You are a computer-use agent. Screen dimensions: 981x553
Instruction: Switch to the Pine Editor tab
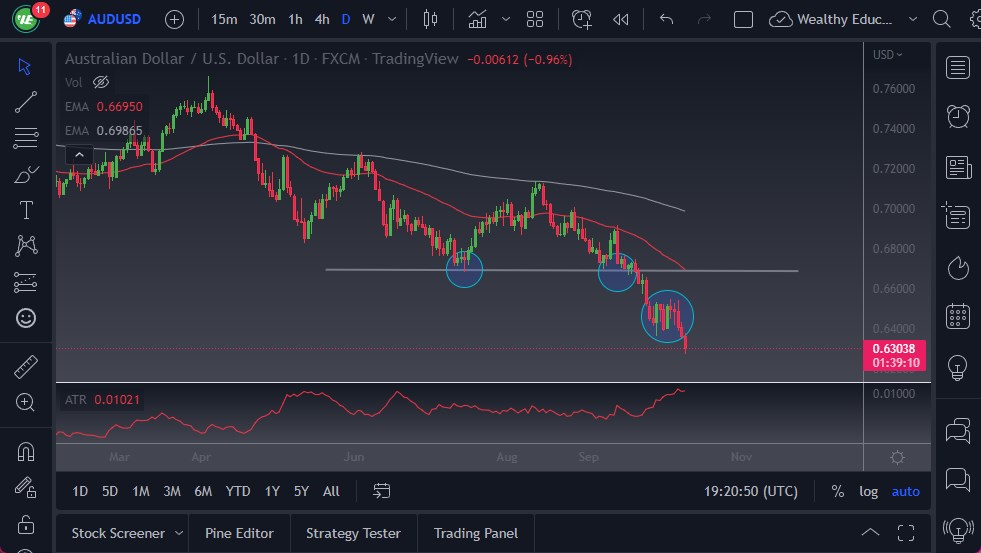[x=240, y=533]
